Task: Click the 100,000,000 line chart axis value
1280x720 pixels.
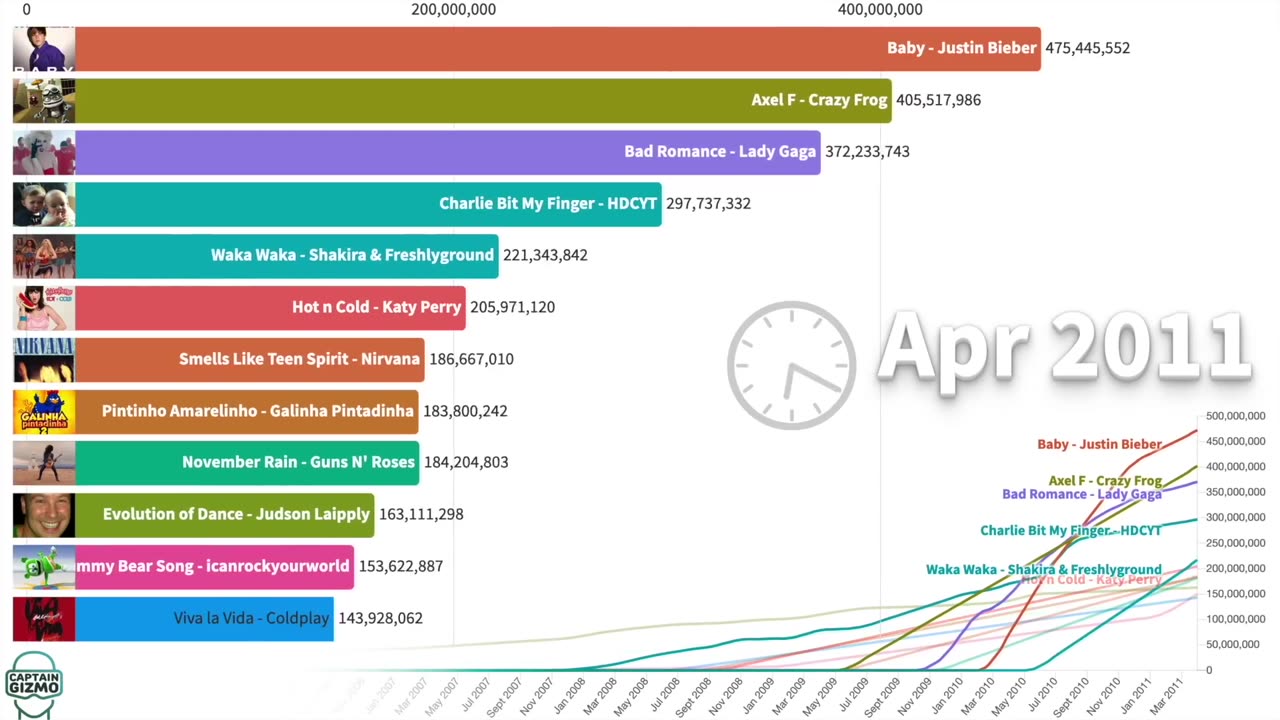Action: pyautogui.click(x=1236, y=619)
